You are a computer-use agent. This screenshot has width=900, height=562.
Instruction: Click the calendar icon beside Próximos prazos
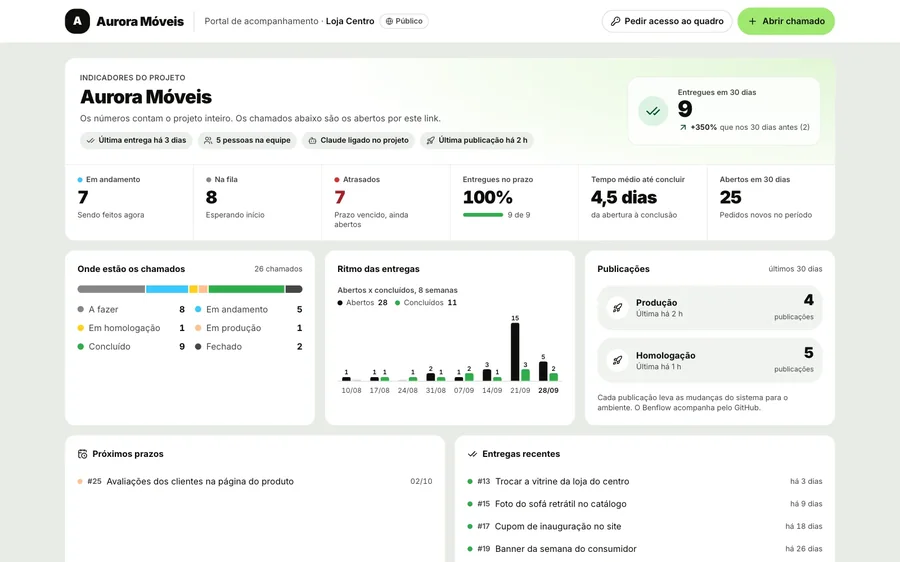83,454
